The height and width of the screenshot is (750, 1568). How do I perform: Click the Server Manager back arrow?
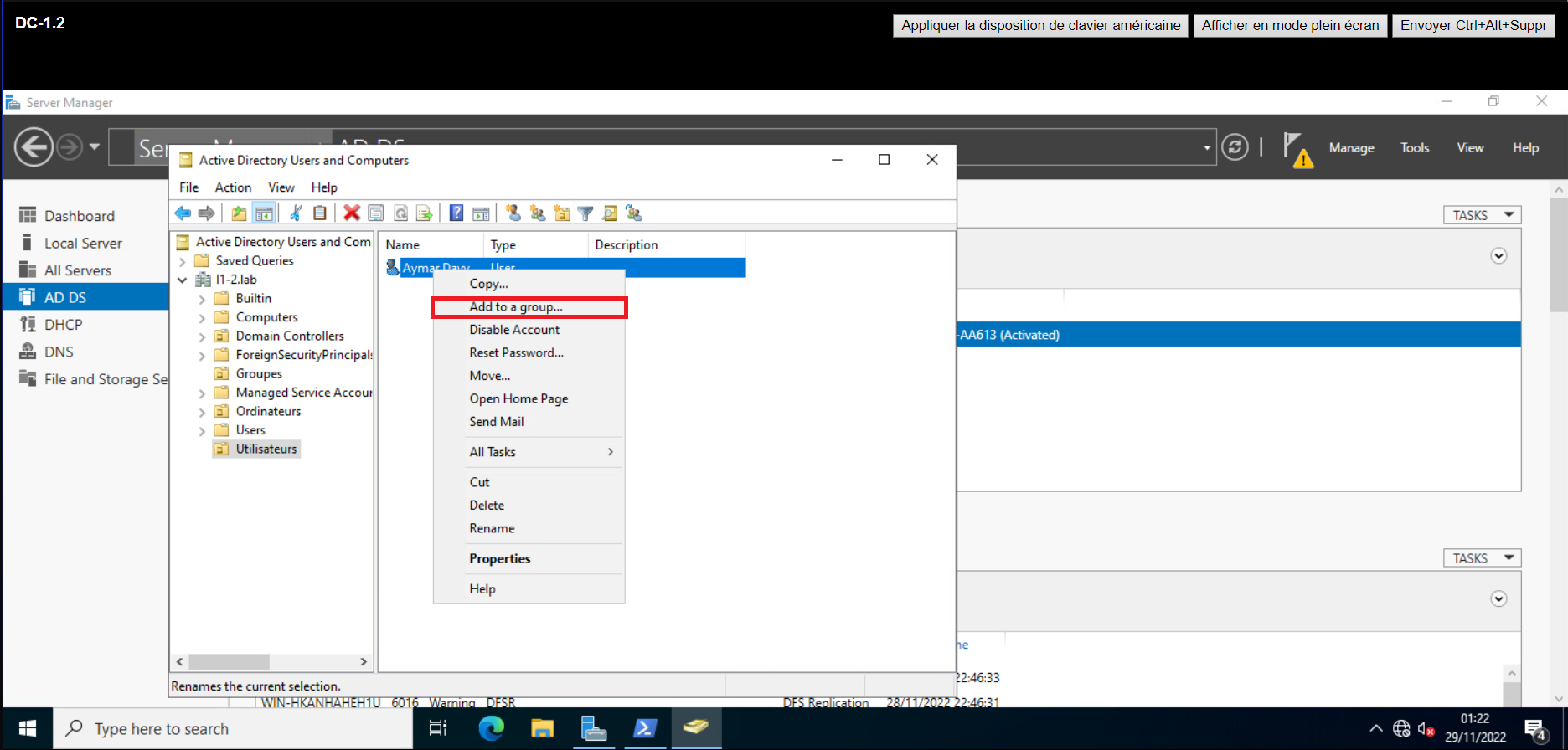(34, 147)
